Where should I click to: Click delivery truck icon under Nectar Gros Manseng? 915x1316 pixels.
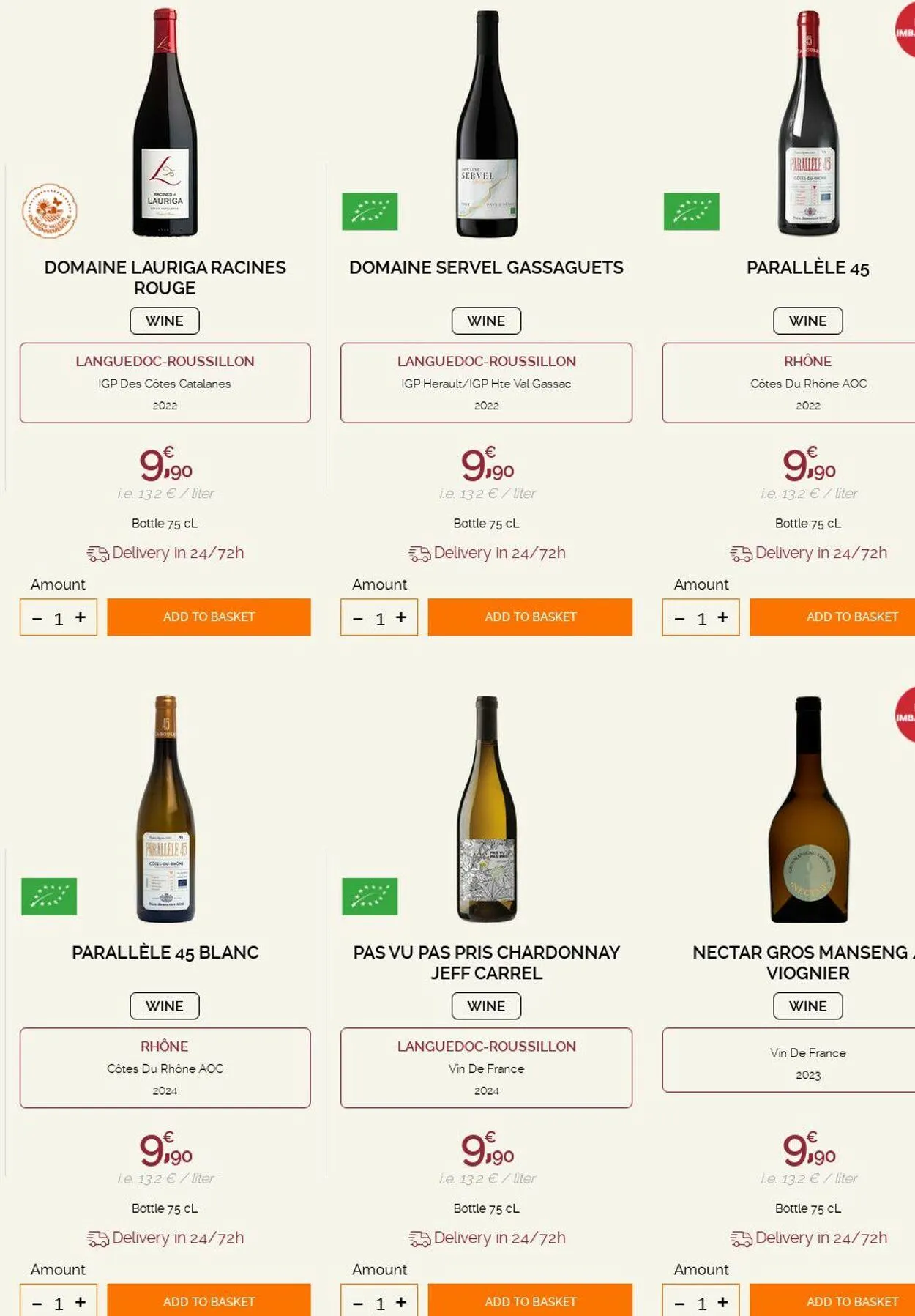point(741,1238)
